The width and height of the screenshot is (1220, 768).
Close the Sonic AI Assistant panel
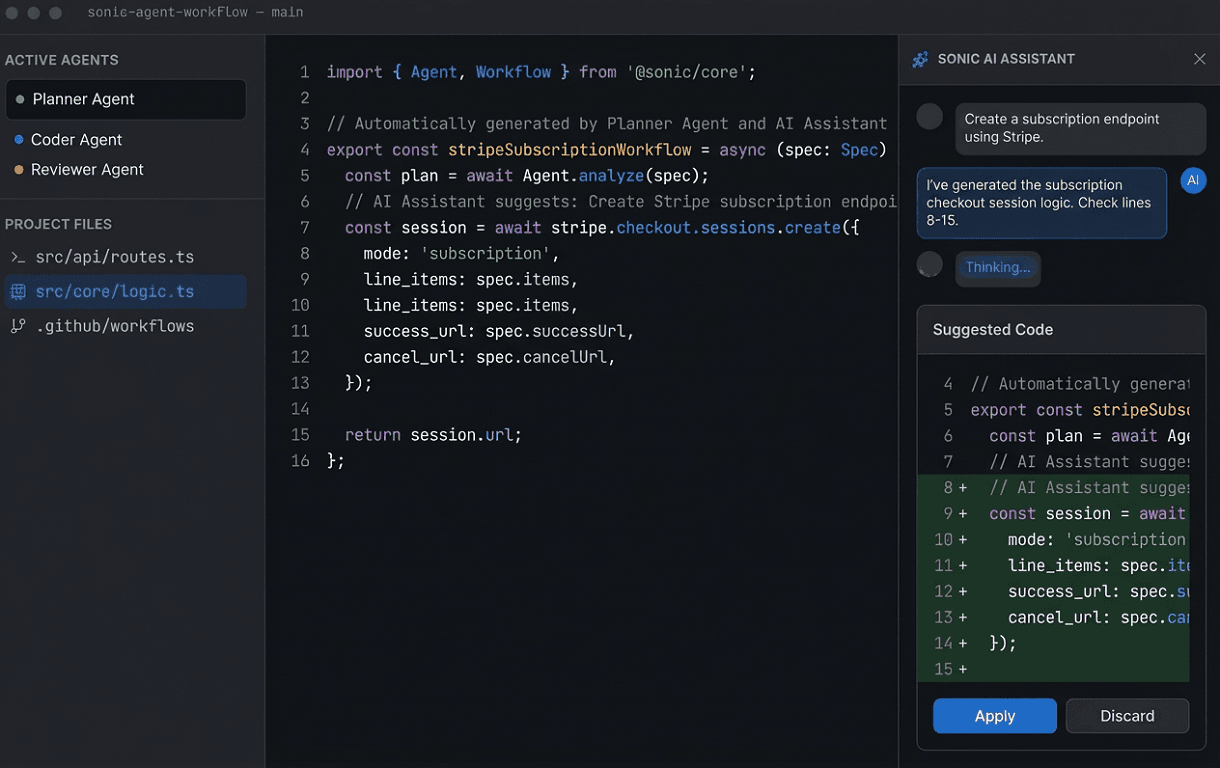tap(1199, 60)
